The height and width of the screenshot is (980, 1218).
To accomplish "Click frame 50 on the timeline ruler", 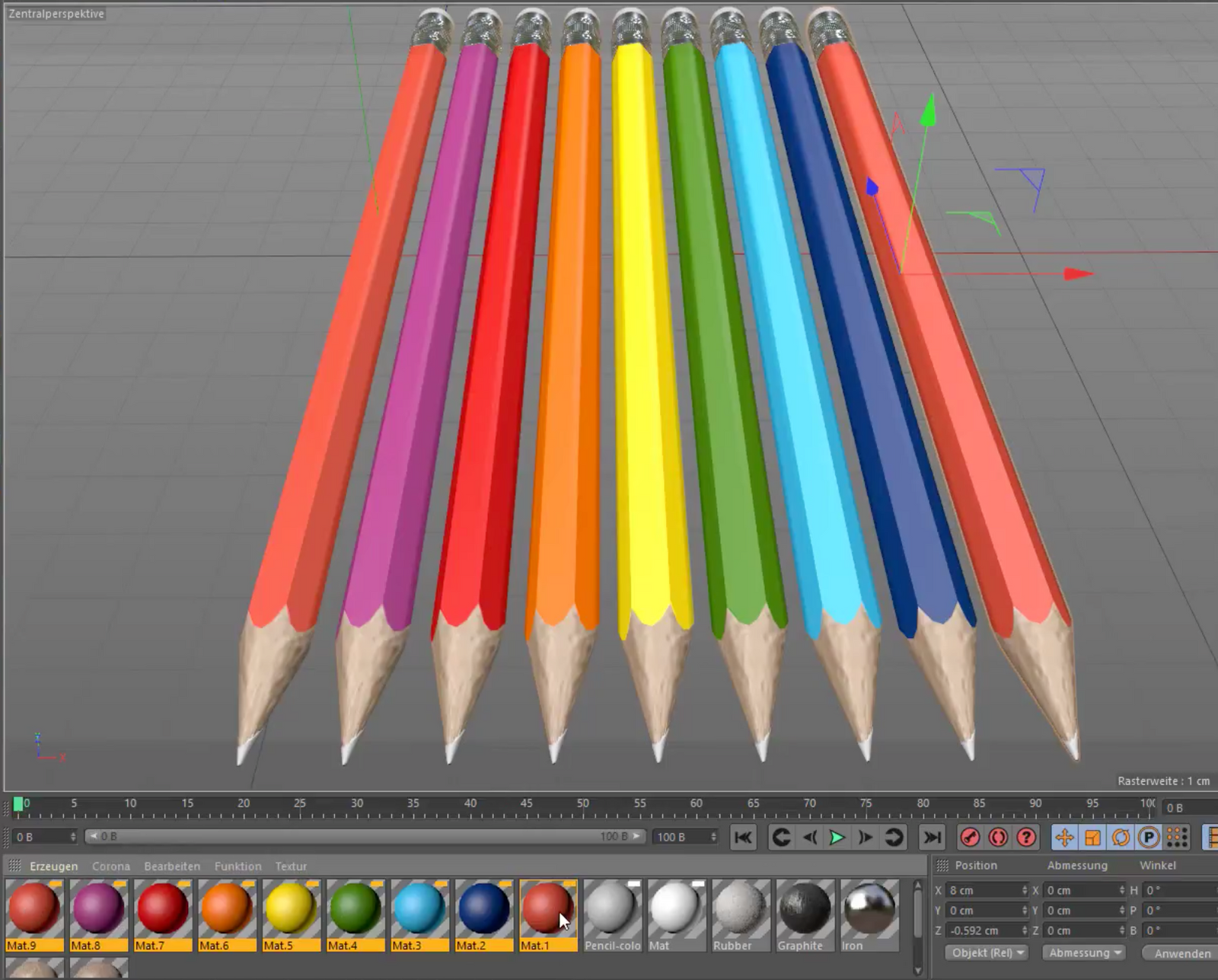I will click(x=583, y=805).
